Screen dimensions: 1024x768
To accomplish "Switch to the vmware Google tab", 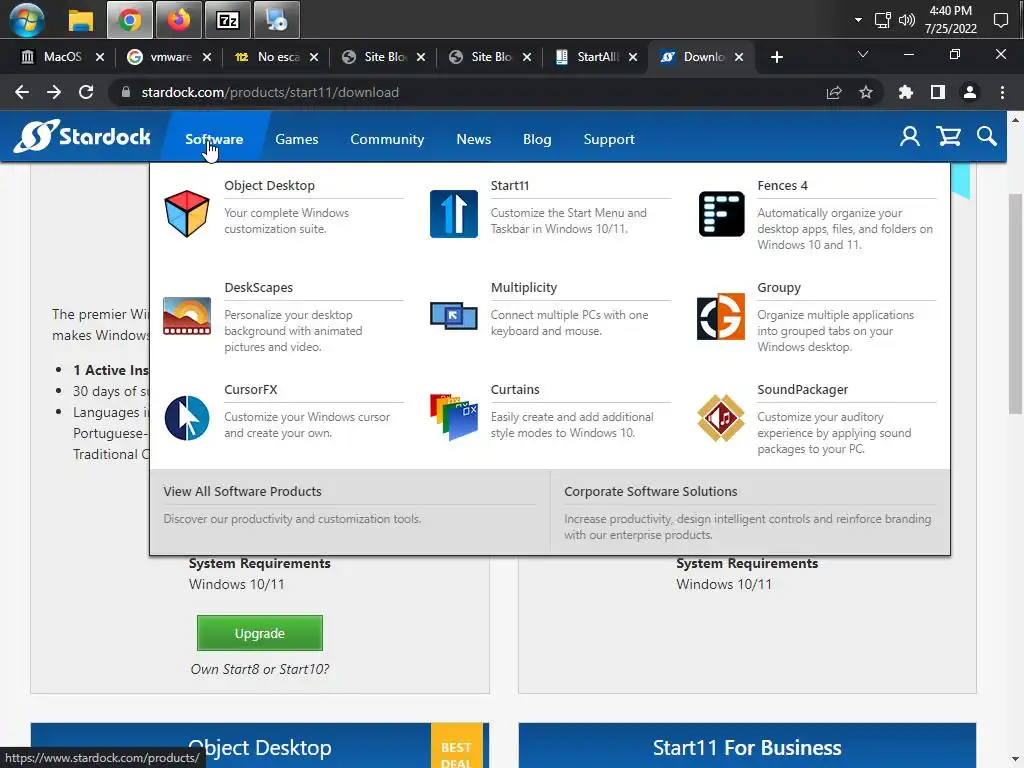I will [170, 57].
